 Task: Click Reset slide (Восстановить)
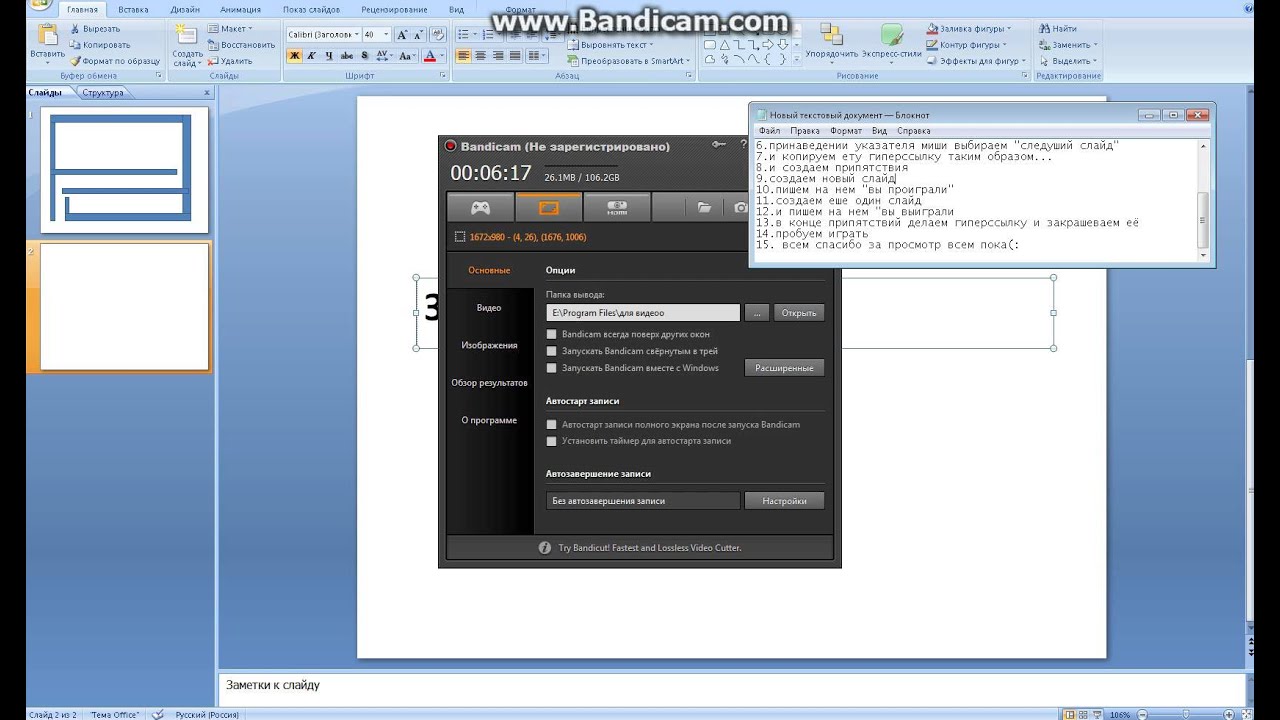click(241, 45)
